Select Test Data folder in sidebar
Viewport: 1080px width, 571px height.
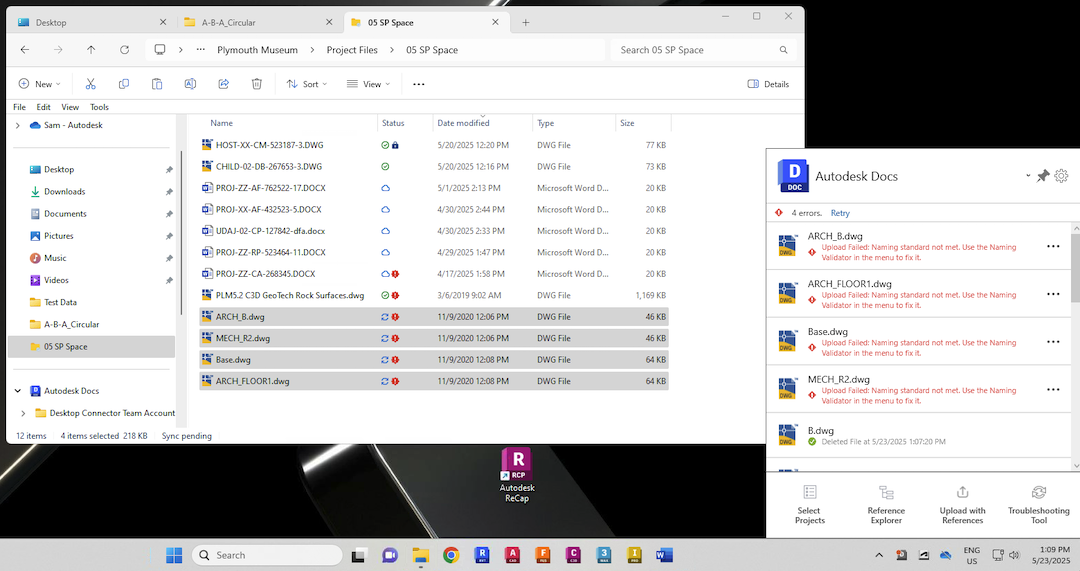click(61, 302)
